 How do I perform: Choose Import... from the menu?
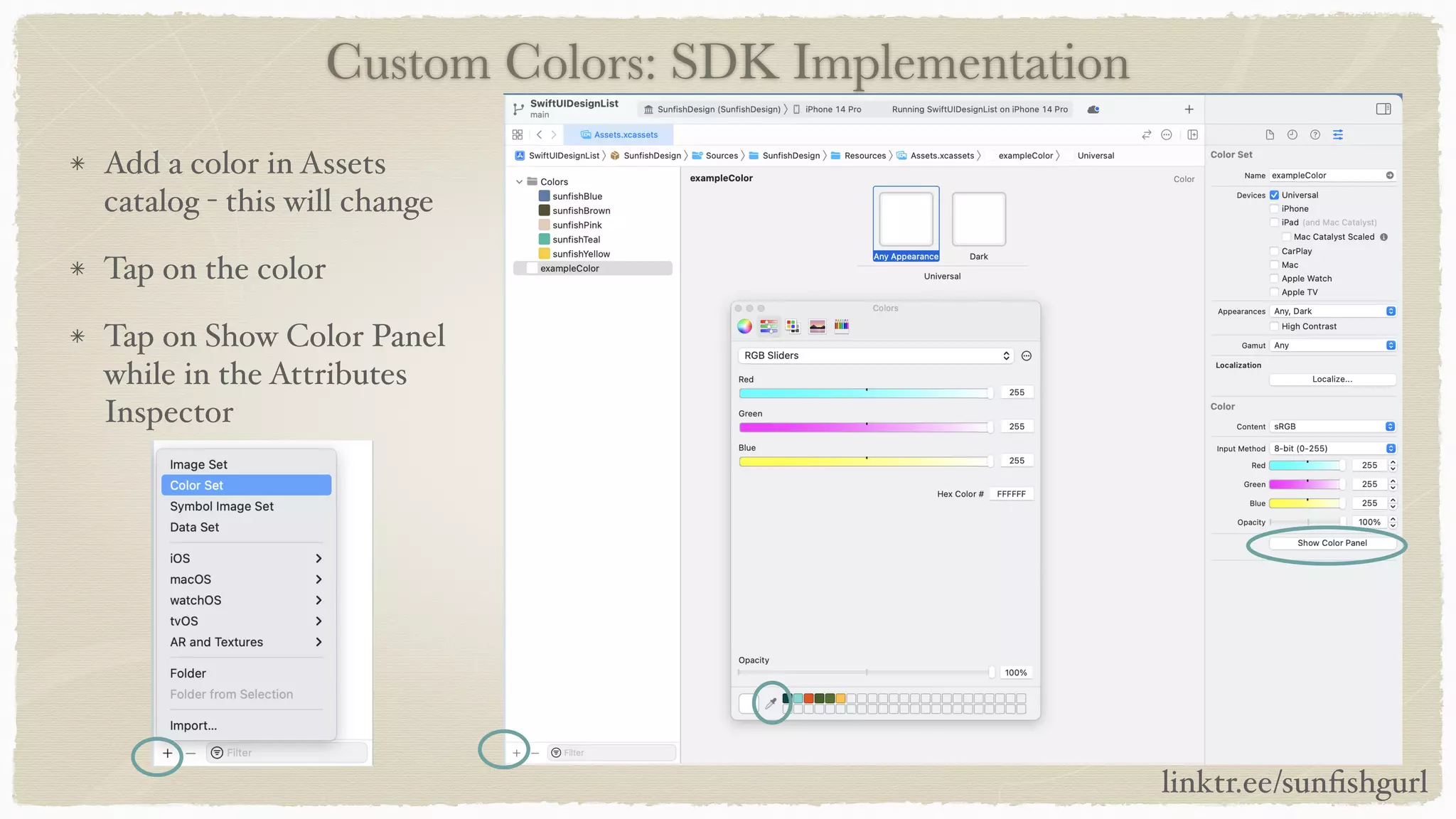pos(246,726)
